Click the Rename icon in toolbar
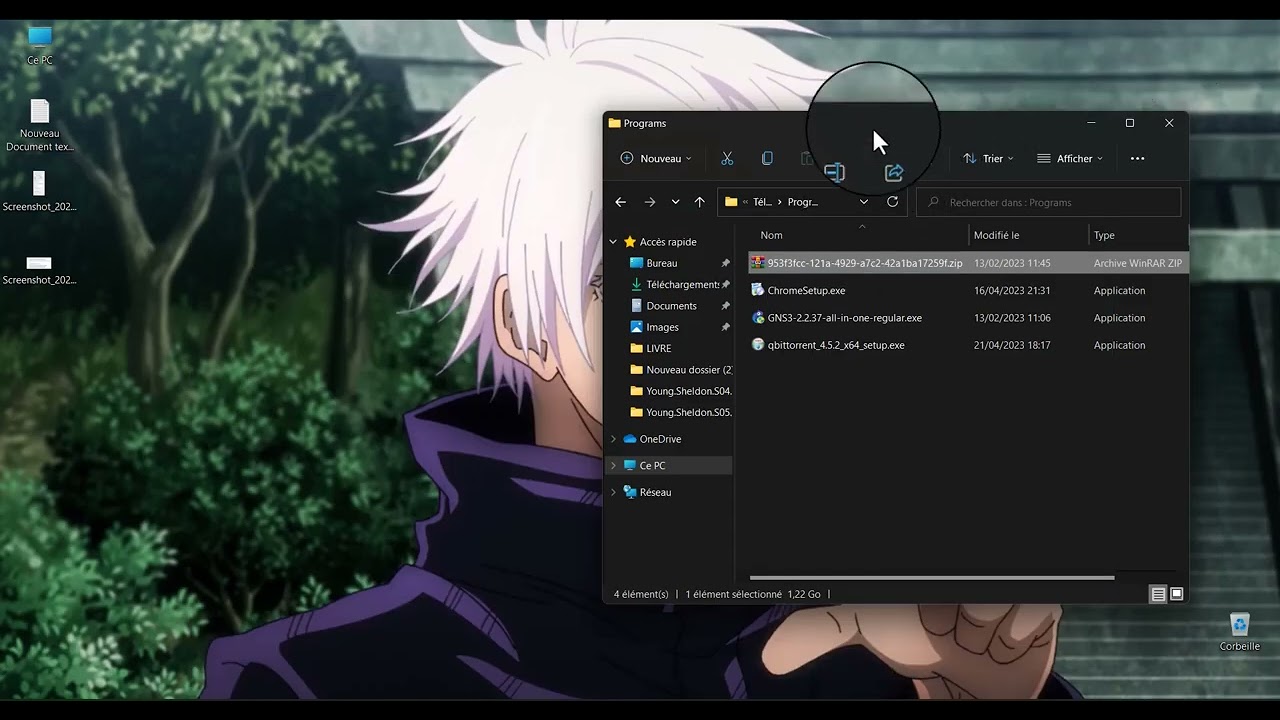Viewport: 1280px width, 720px height. point(834,172)
